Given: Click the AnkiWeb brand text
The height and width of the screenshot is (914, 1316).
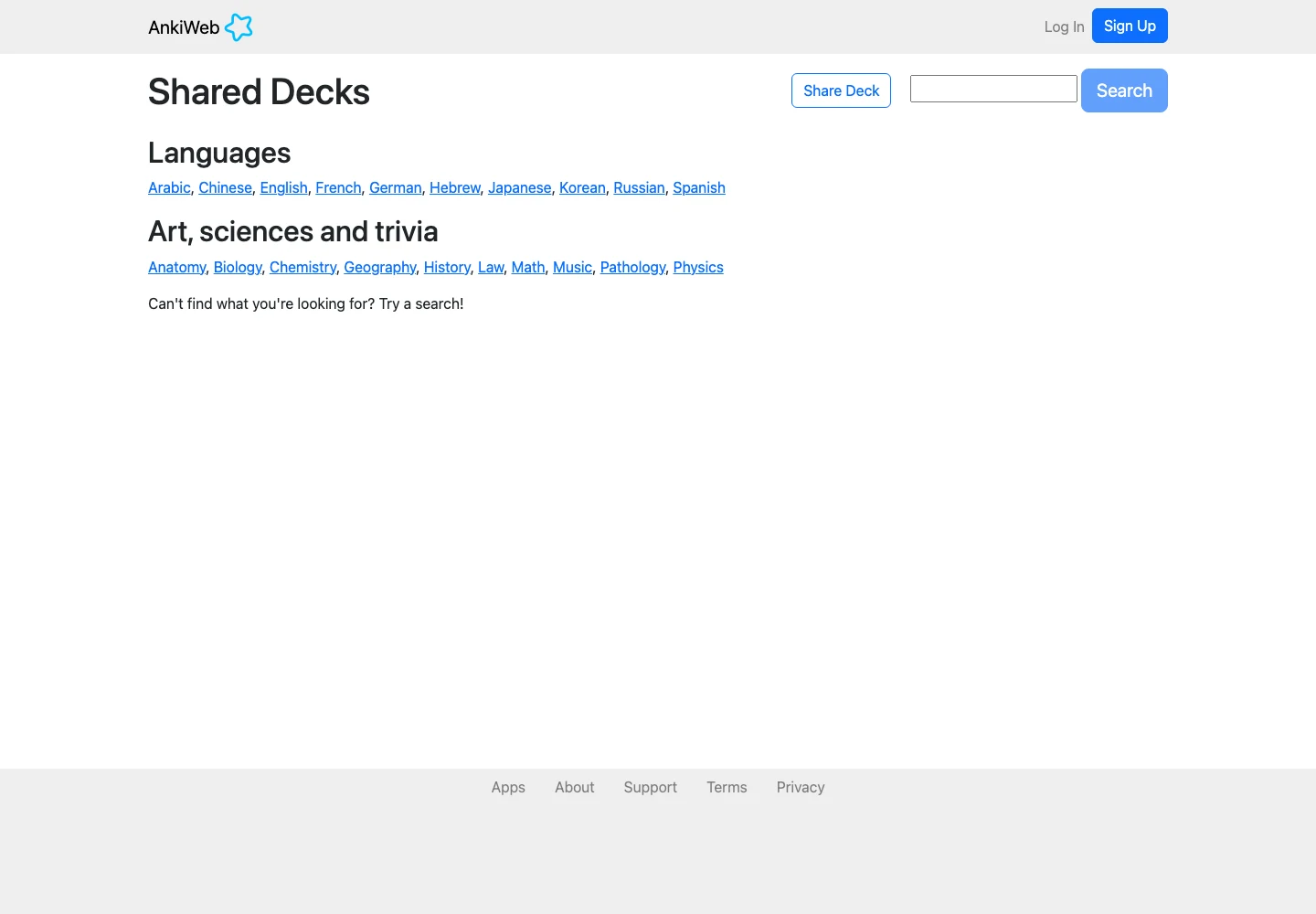Looking at the screenshot, I should pyautogui.click(x=184, y=27).
